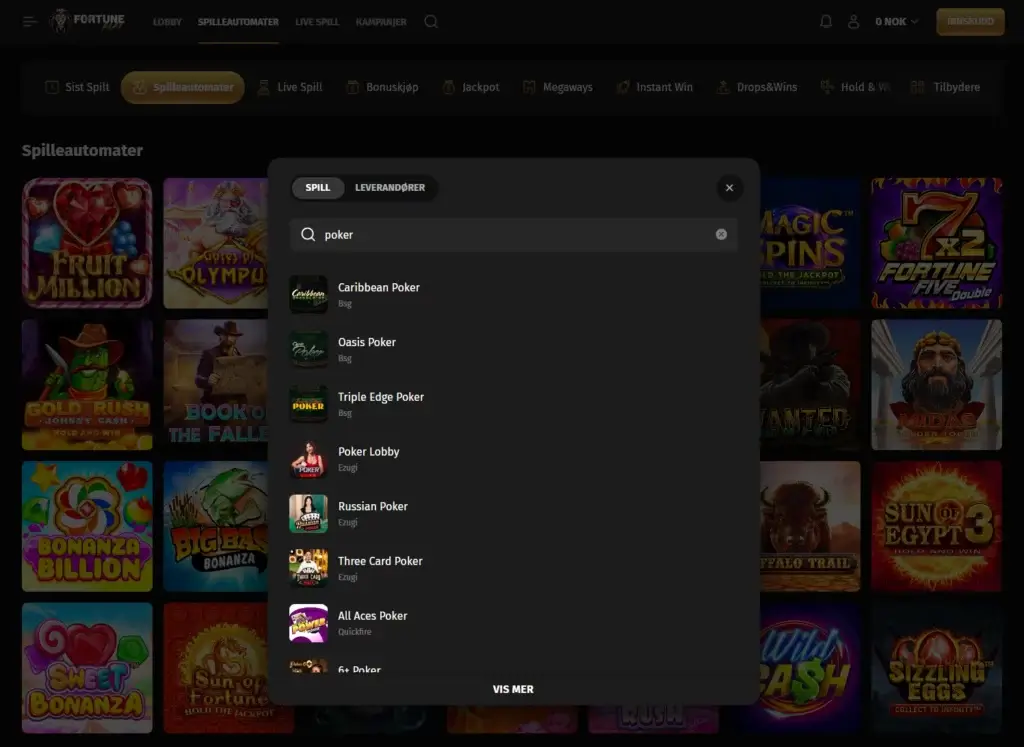
Task: Open the Fortune Five Double thumbnail
Action: tap(936, 243)
